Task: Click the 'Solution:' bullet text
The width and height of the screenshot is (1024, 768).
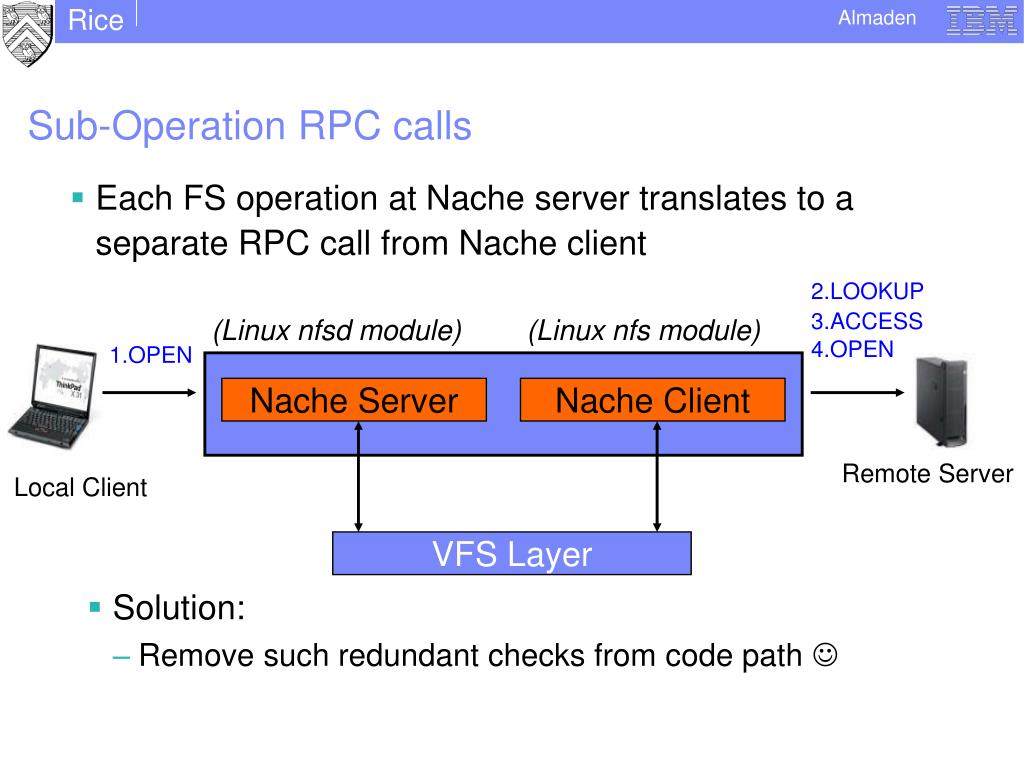Action: (179, 608)
